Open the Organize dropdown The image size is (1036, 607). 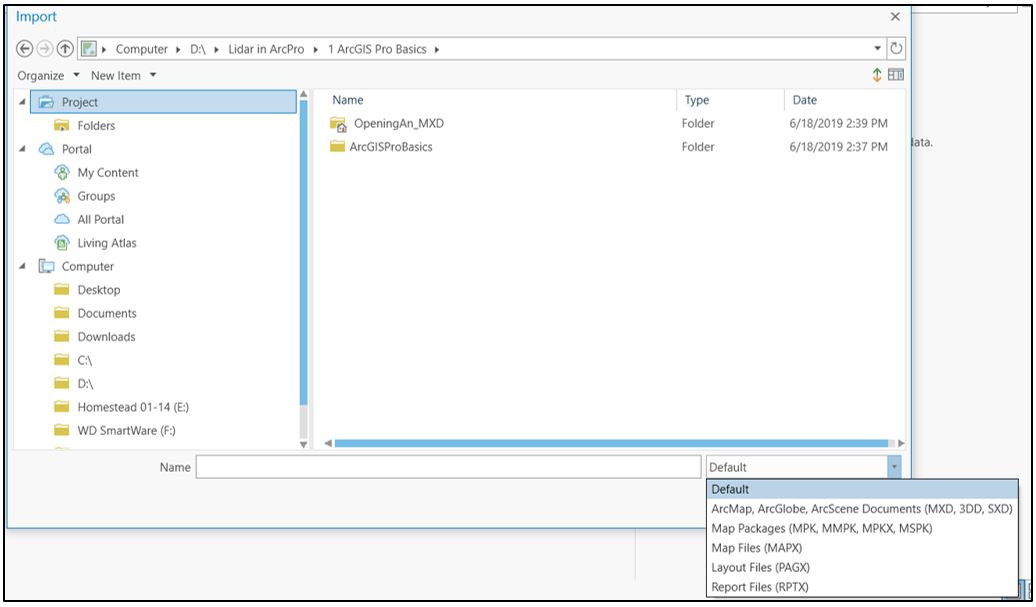point(48,73)
